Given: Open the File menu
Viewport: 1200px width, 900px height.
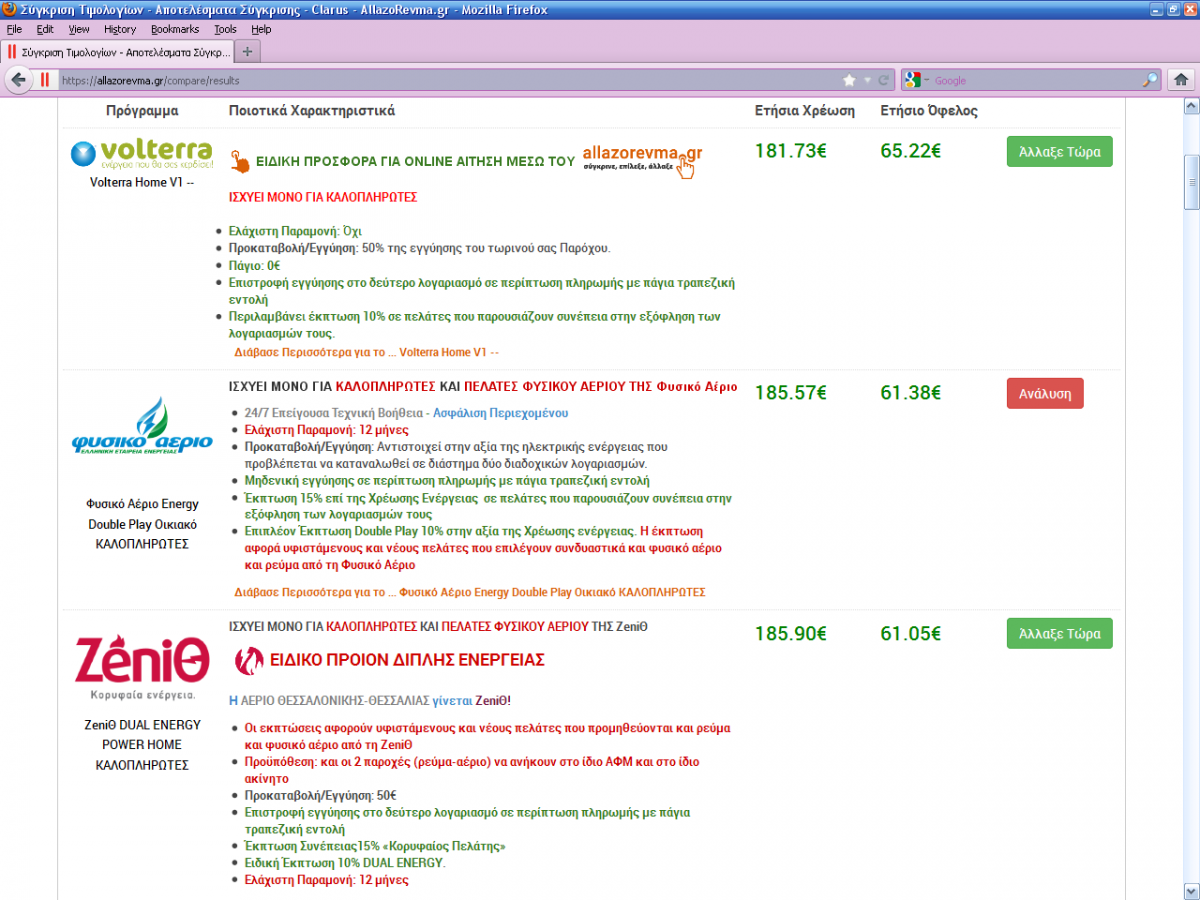Looking at the screenshot, I should tap(14, 29).
